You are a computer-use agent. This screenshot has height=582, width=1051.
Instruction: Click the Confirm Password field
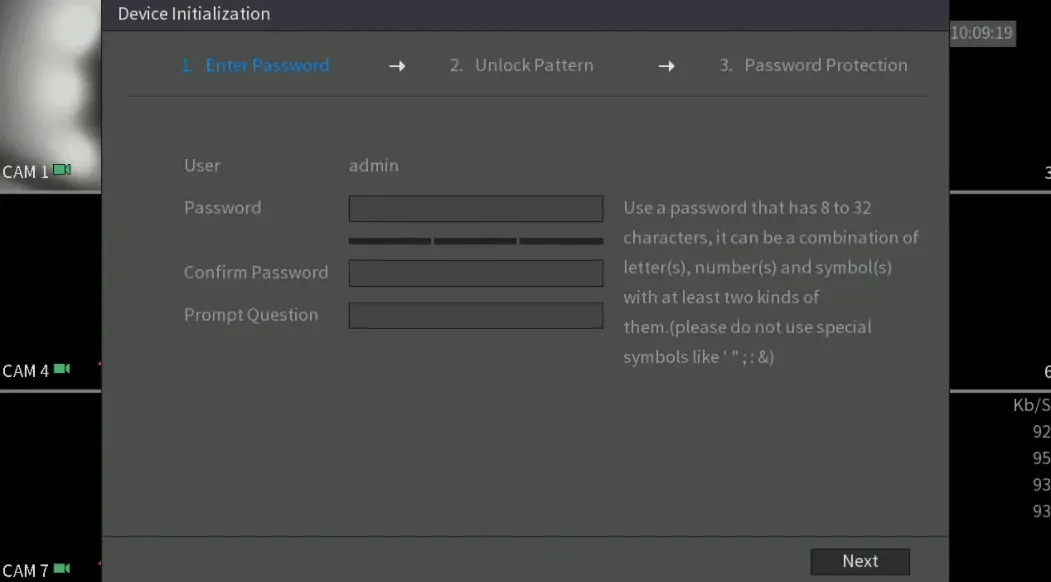click(475, 273)
